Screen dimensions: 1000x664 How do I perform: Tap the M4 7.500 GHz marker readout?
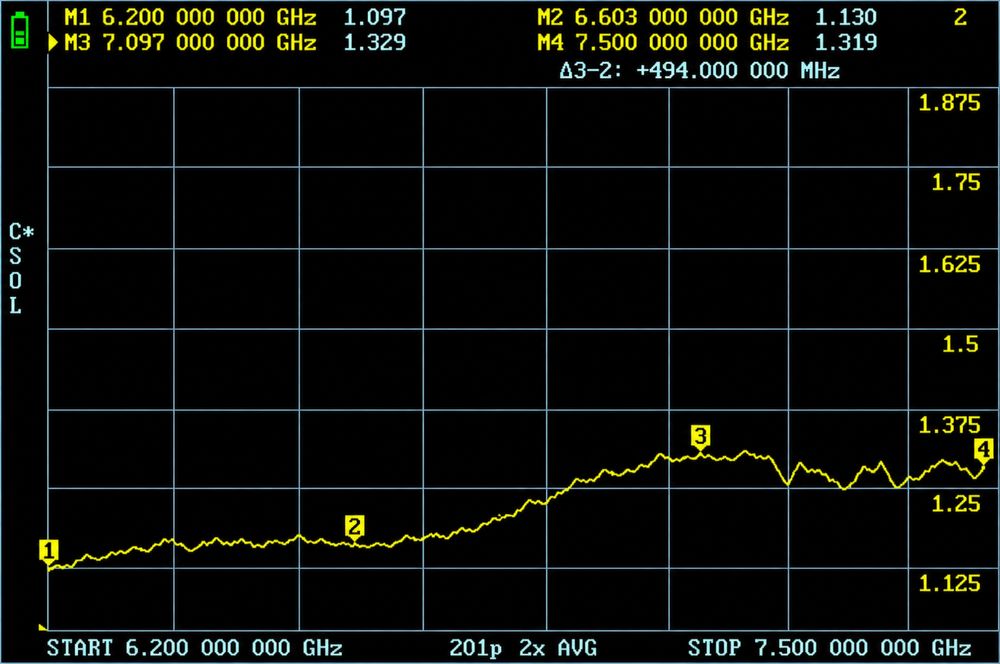tap(707, 43)
